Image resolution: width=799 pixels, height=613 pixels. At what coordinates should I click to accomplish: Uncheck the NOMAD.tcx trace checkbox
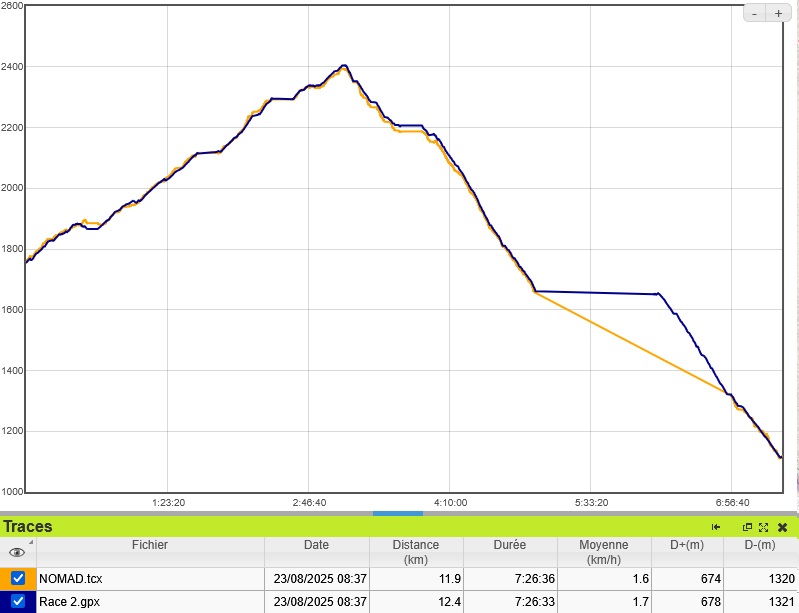(18, 578)
